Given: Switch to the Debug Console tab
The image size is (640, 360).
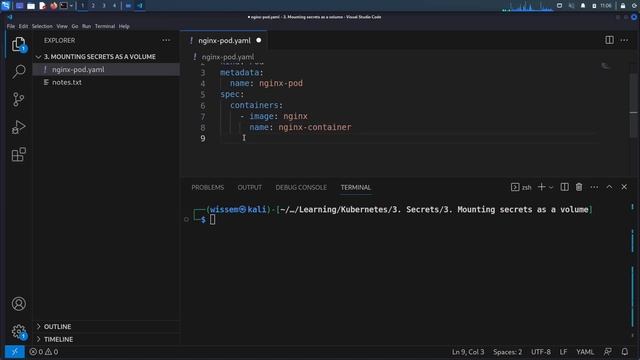Looking at the screenshot, I should 301,187.
